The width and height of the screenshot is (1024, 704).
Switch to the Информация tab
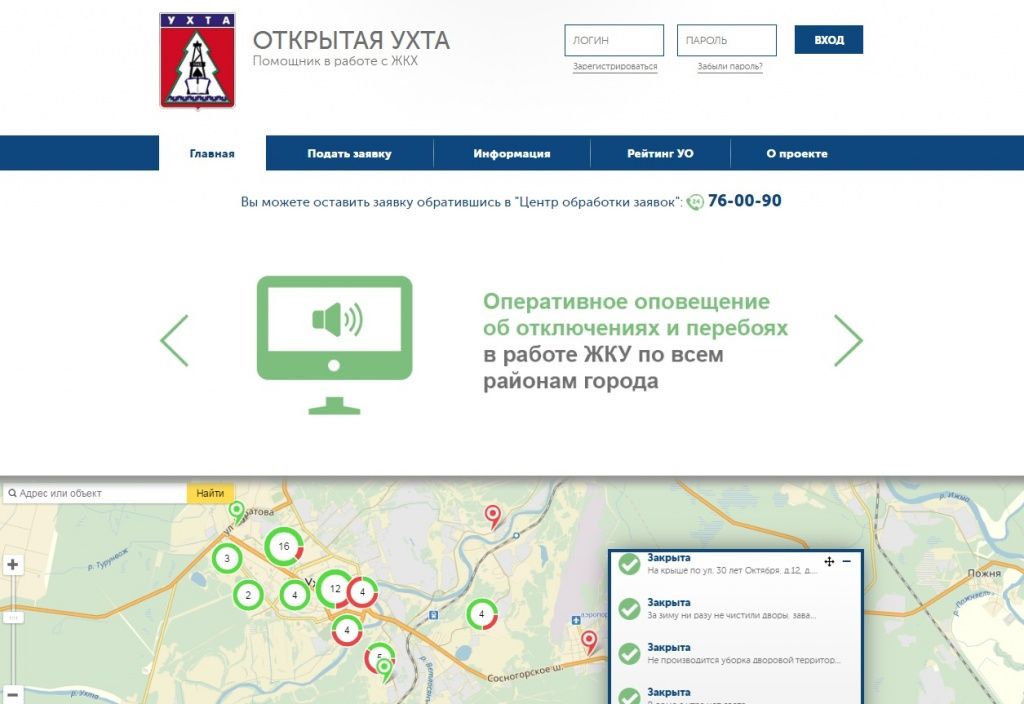(x=511, y=153)
